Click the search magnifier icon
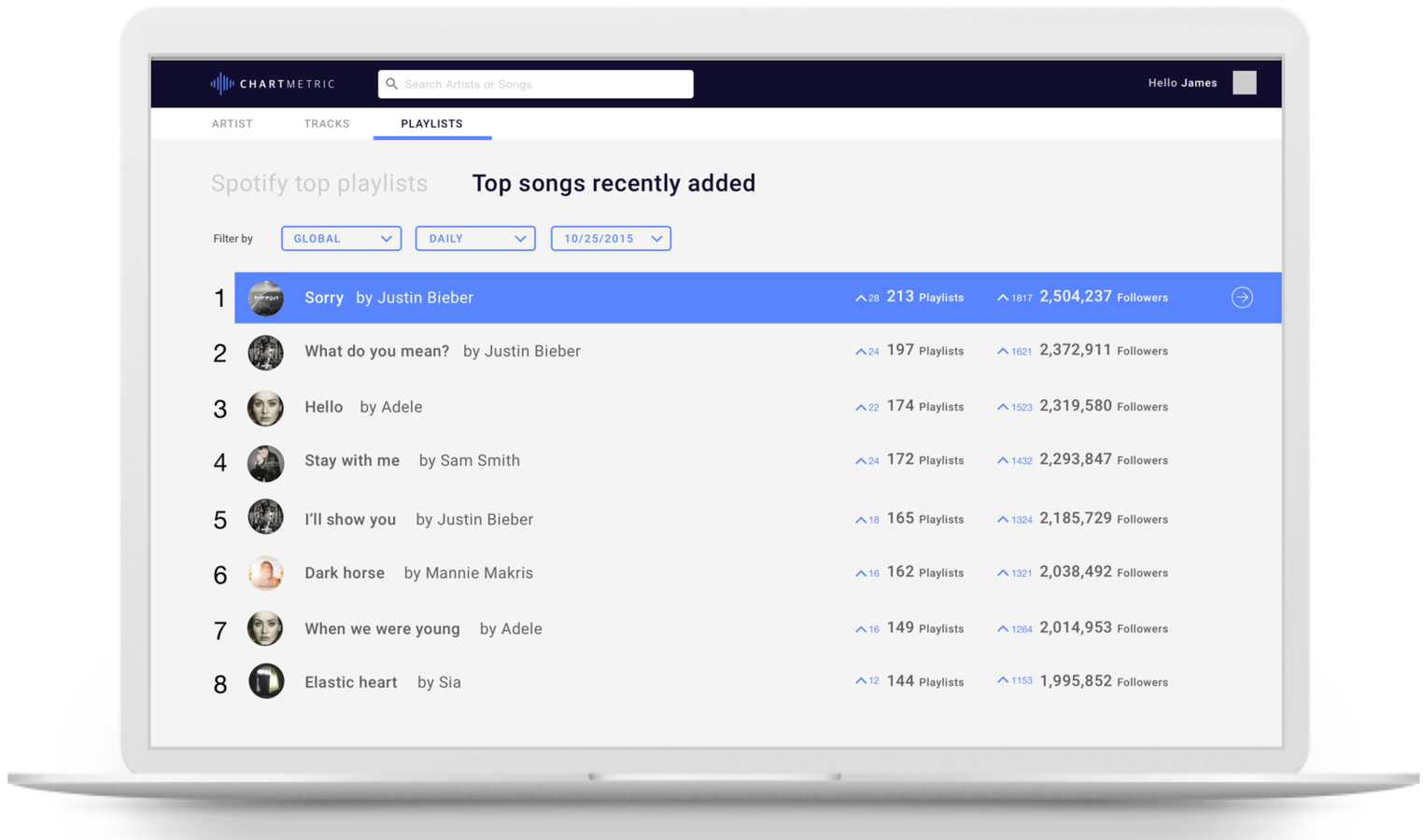The width and height of the screenshot is (1425, 840). point(392,84)
